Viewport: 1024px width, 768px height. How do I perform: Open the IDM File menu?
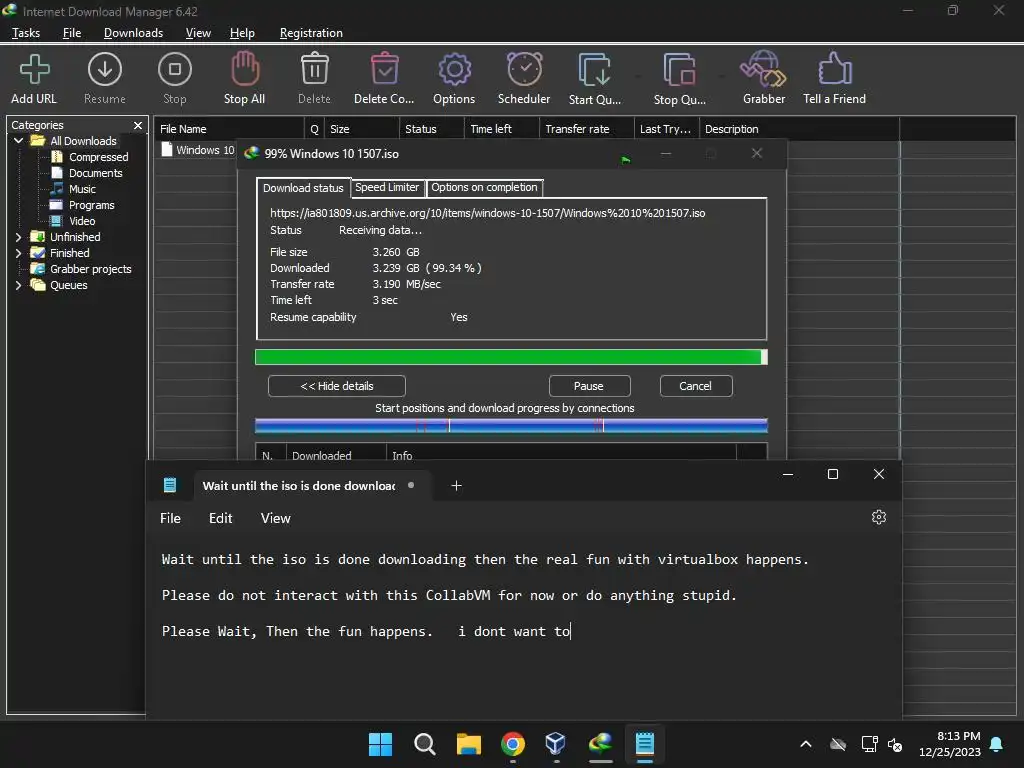72,33
